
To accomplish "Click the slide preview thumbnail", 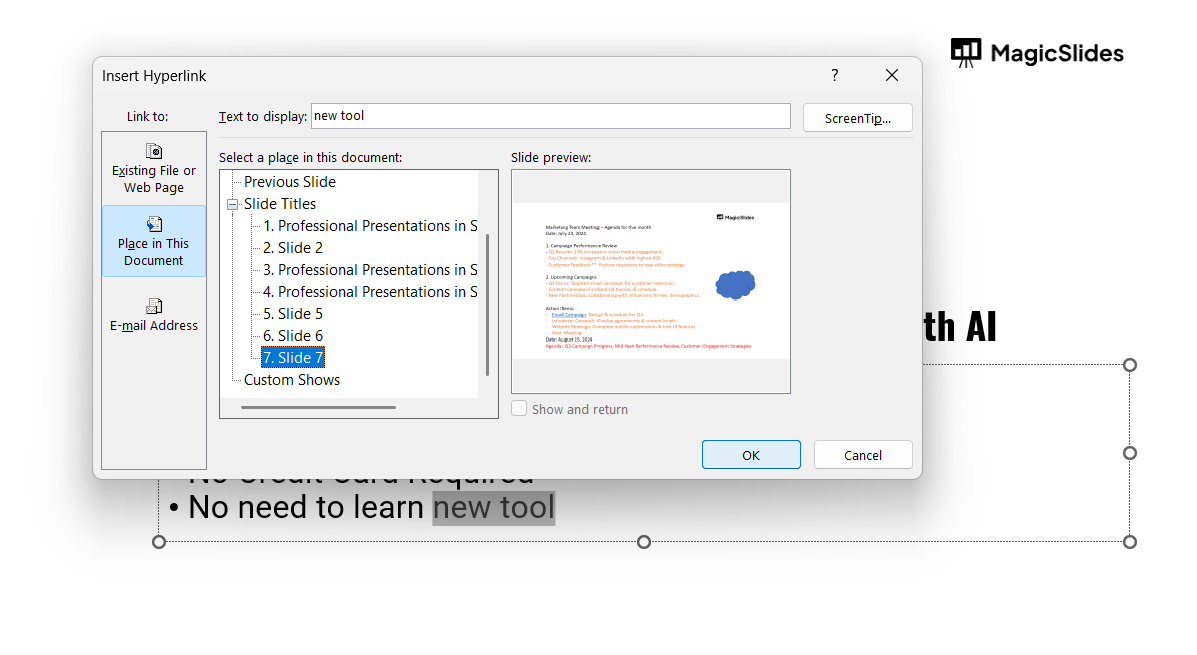I will pyautogui.click(x=651, y=281).
